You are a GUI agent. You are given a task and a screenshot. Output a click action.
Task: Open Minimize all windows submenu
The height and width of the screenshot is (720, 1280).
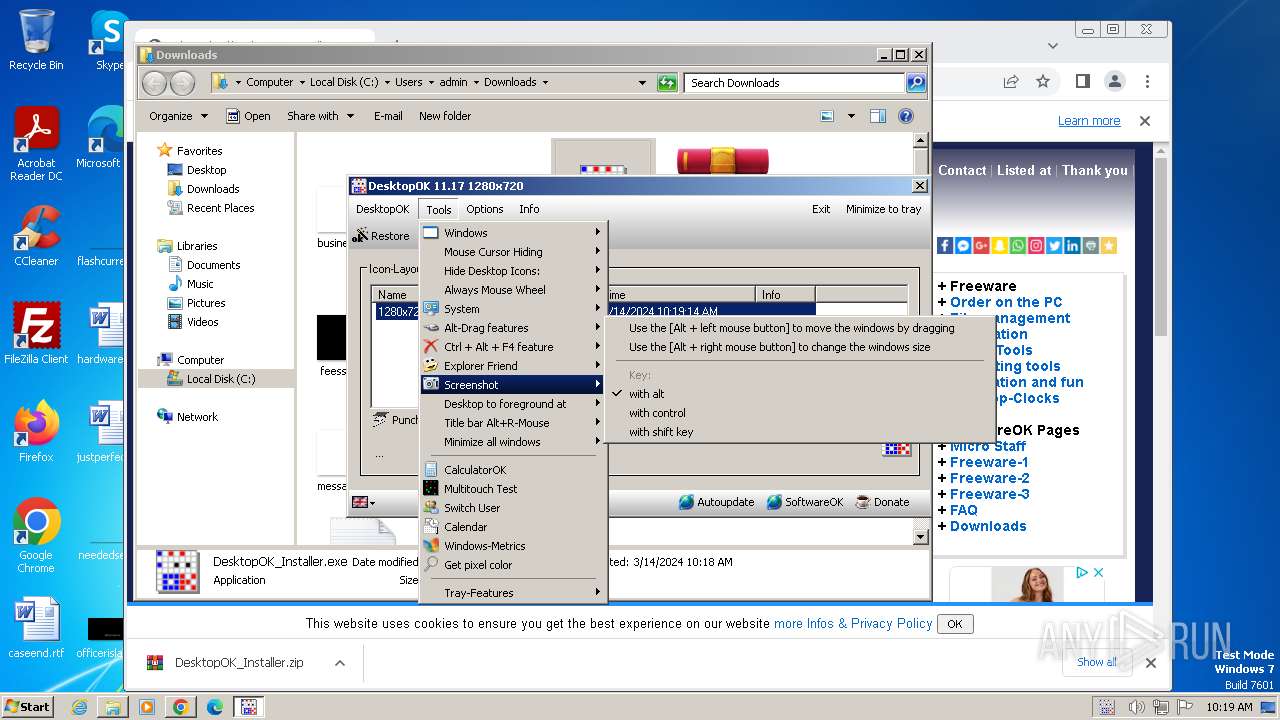click(513, 442)
